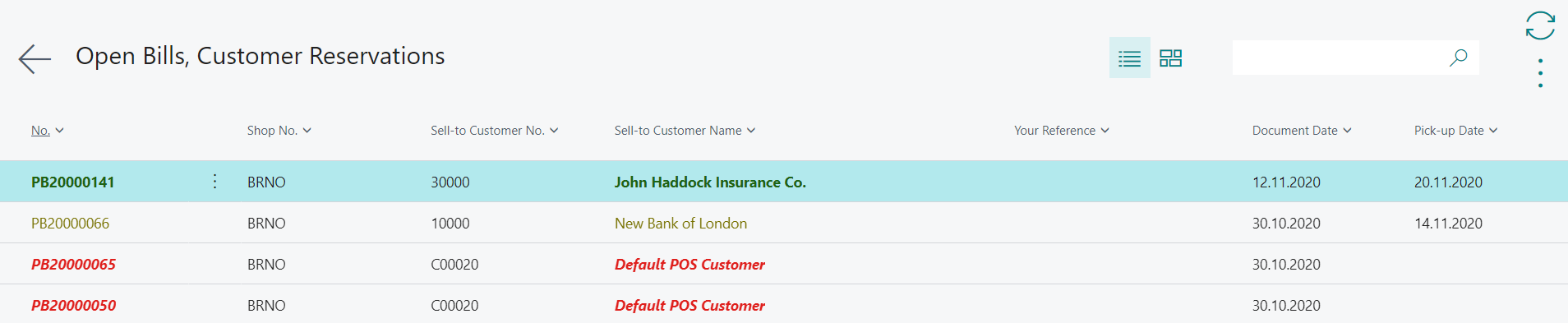This screenshot has height=323, width=1568.
Task: Open bill PB20000141
Action: pos(73,182)
